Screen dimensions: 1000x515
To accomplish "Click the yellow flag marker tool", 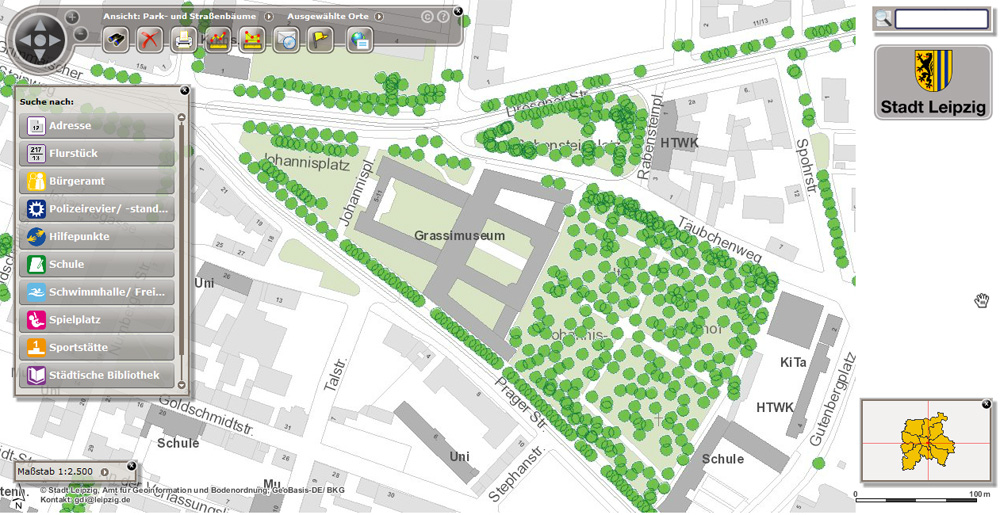I will tap(320, 40).
